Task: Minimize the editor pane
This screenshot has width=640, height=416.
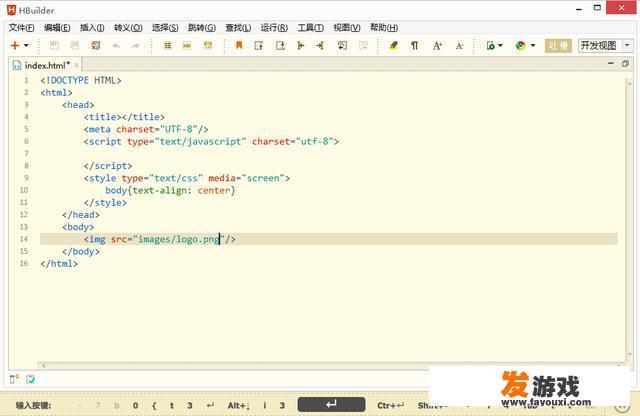Action: (x=611, y=63)
